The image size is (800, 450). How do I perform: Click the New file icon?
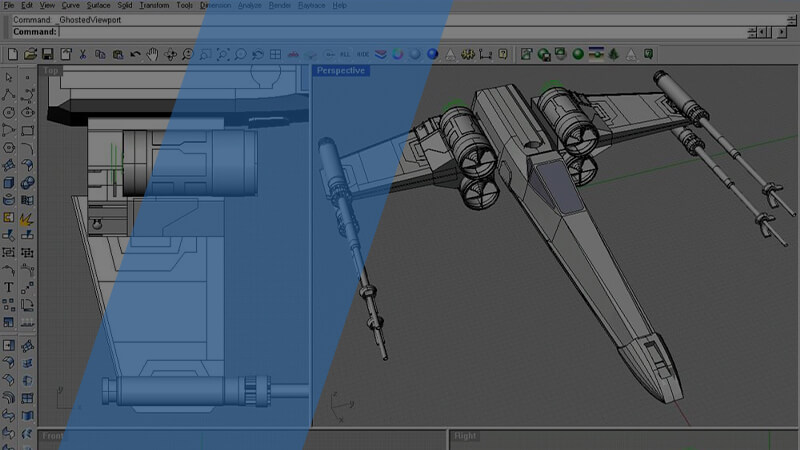pyautogui.click(x=13, y=54)
